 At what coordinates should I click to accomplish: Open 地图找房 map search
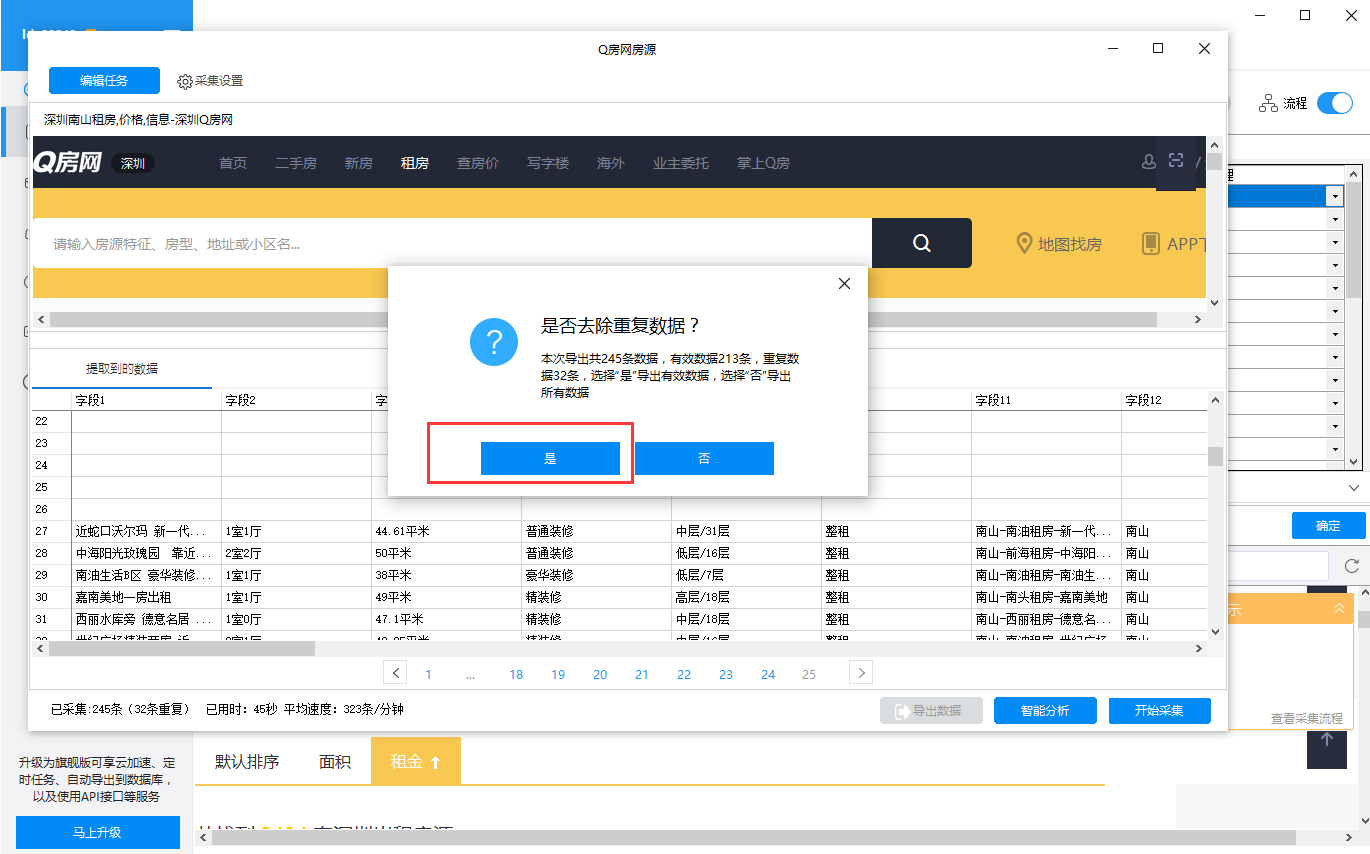(1059, 244)
